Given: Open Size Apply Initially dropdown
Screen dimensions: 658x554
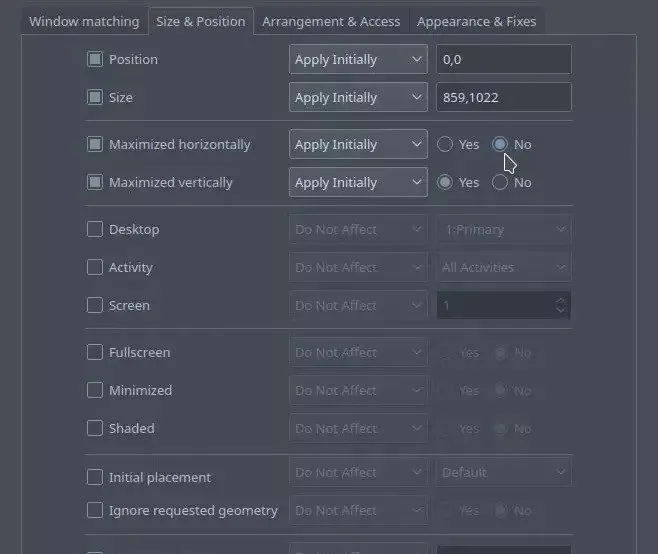Looking at the screenshot, I should point(358,97).
